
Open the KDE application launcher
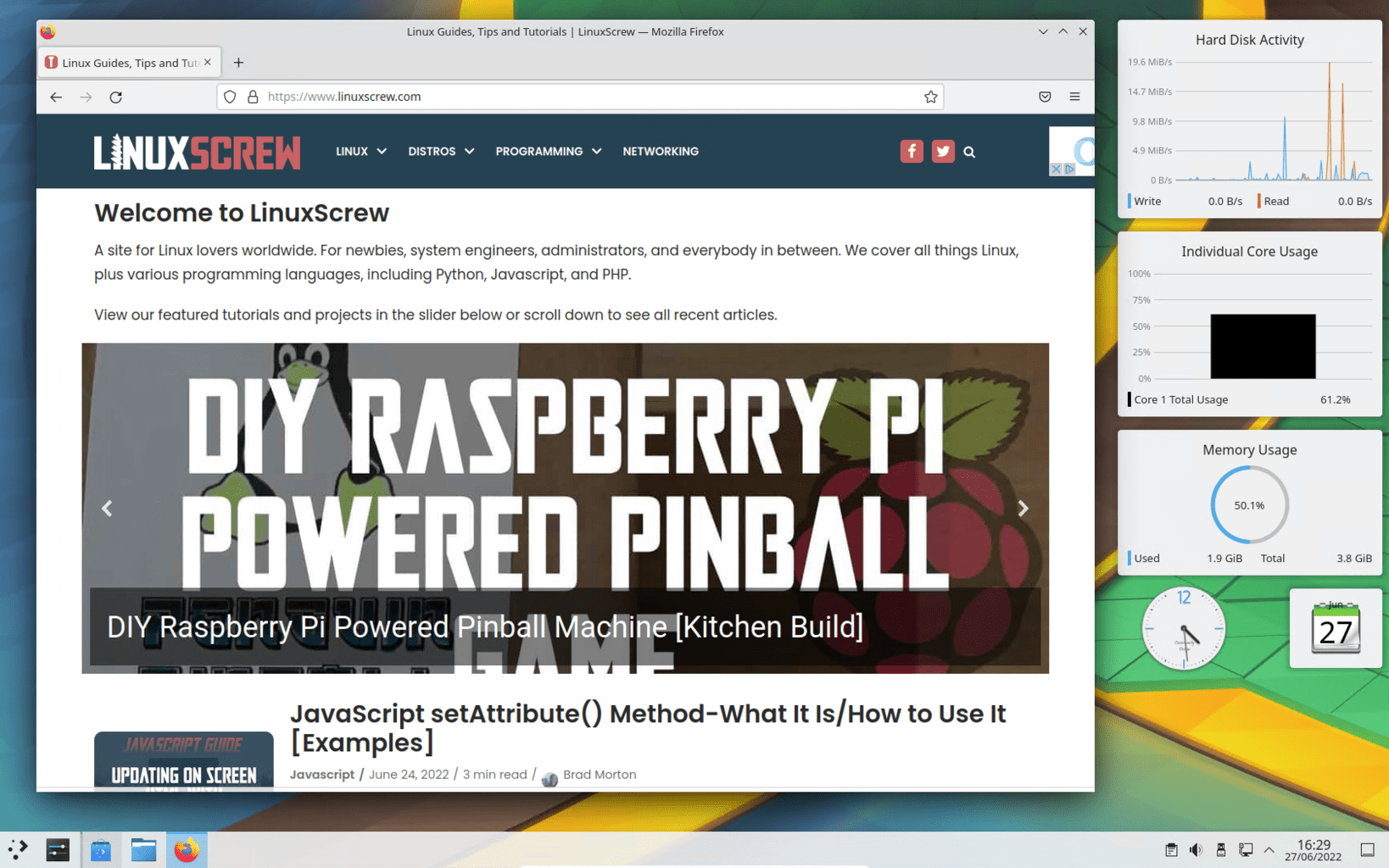[18, 849]
